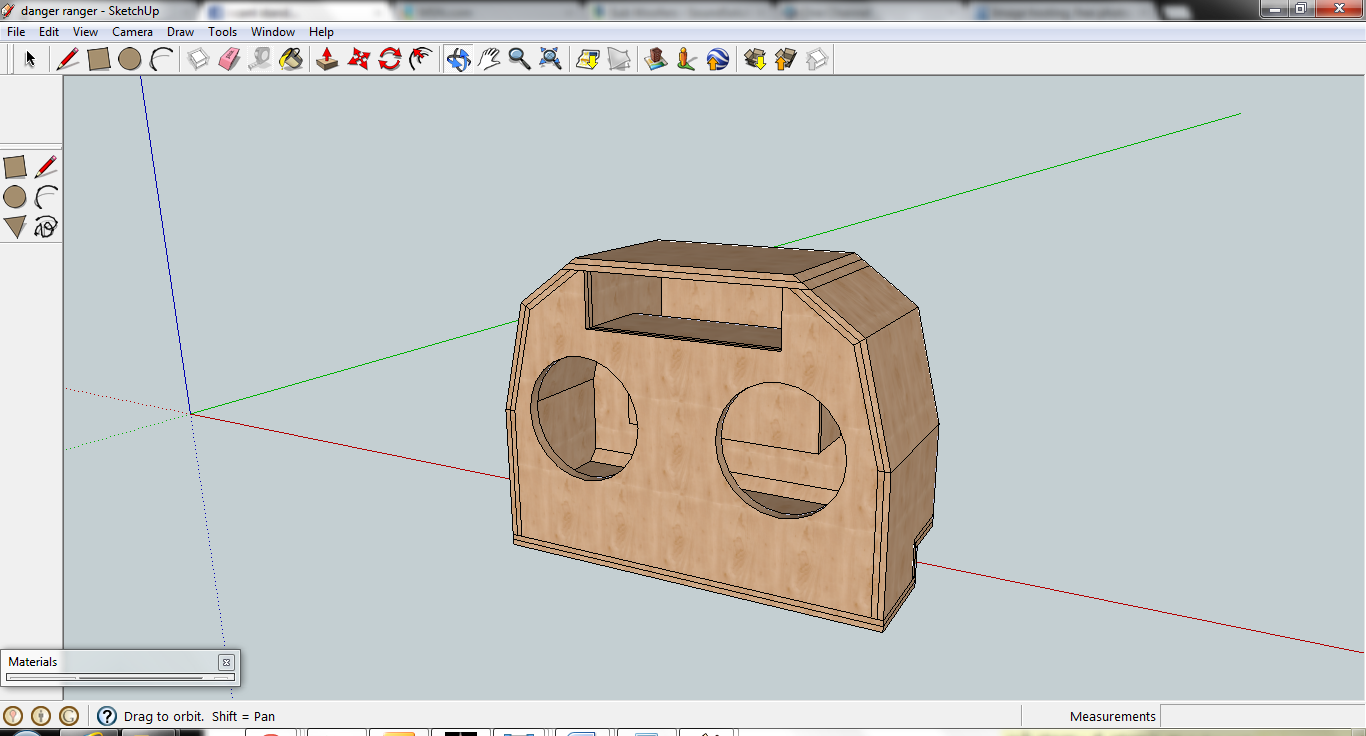Open the Draw menu
This screenshot has width=1366, height=736.
click(x=180, y=32)
